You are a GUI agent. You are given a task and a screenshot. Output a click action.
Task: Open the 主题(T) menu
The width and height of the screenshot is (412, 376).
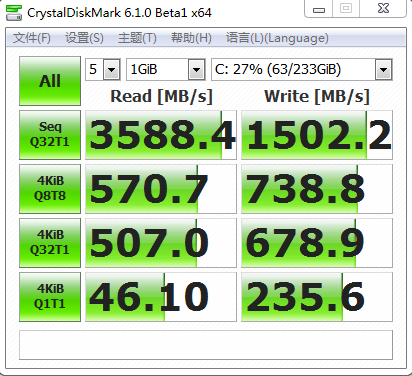click(137, 38)
